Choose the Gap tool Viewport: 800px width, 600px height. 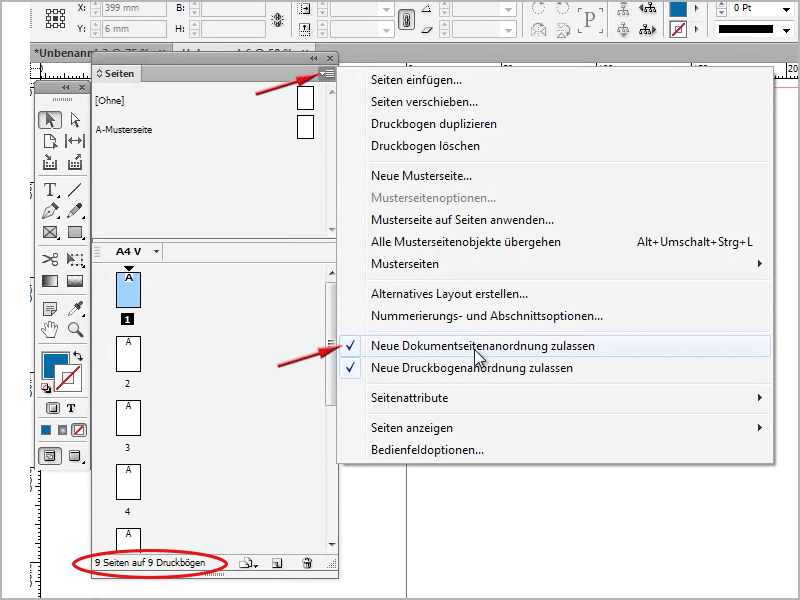(x=75, y=141)
